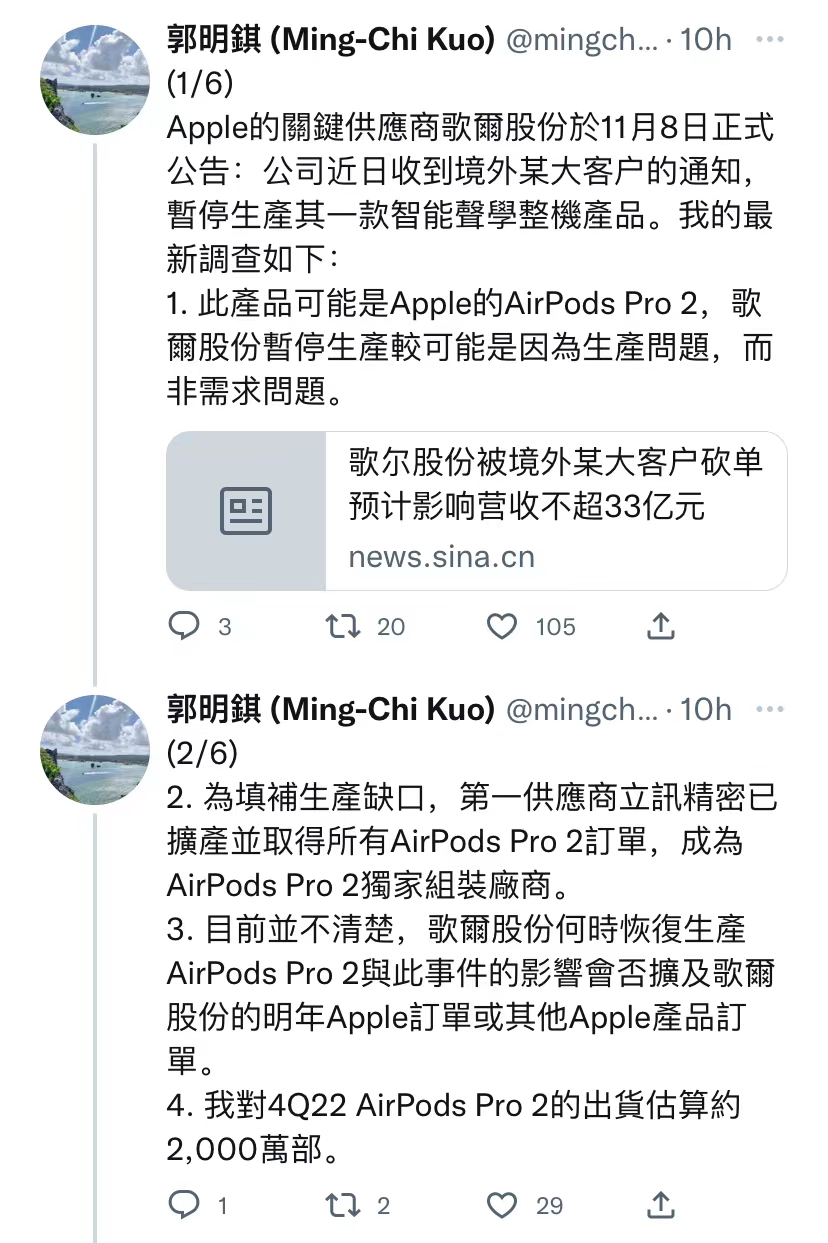This screenshot has height=1243, width=828.
Task: Reply to the second tweet (2/6)
Action: (x=185, y=1205)
